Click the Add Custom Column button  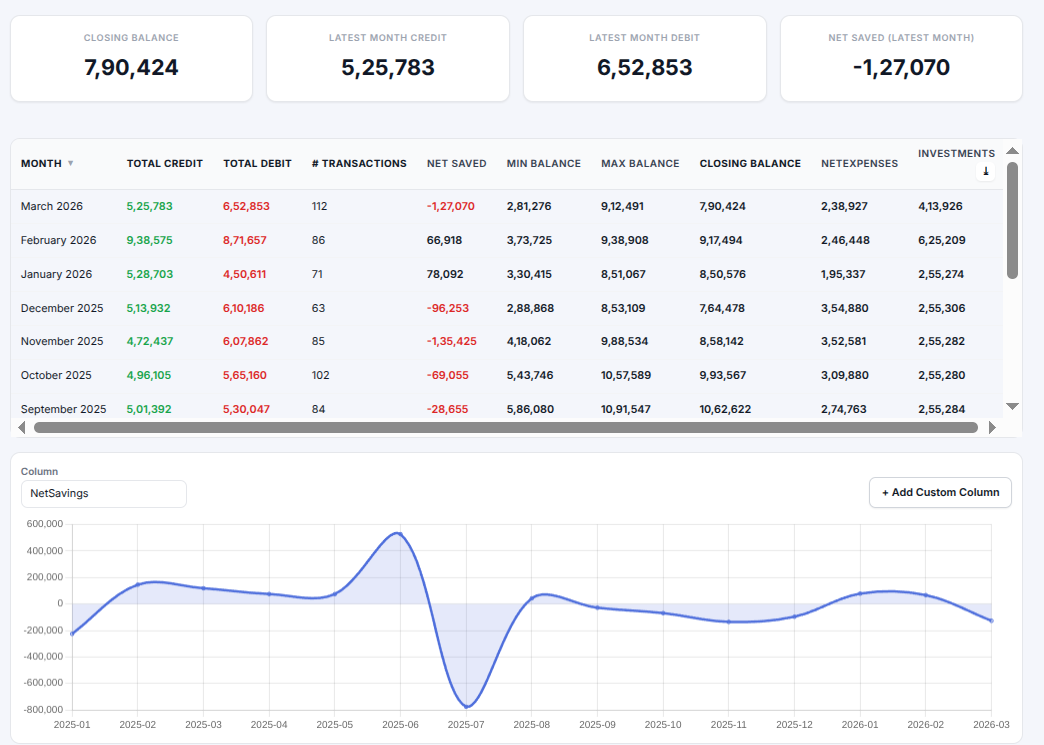click(940, 492)
